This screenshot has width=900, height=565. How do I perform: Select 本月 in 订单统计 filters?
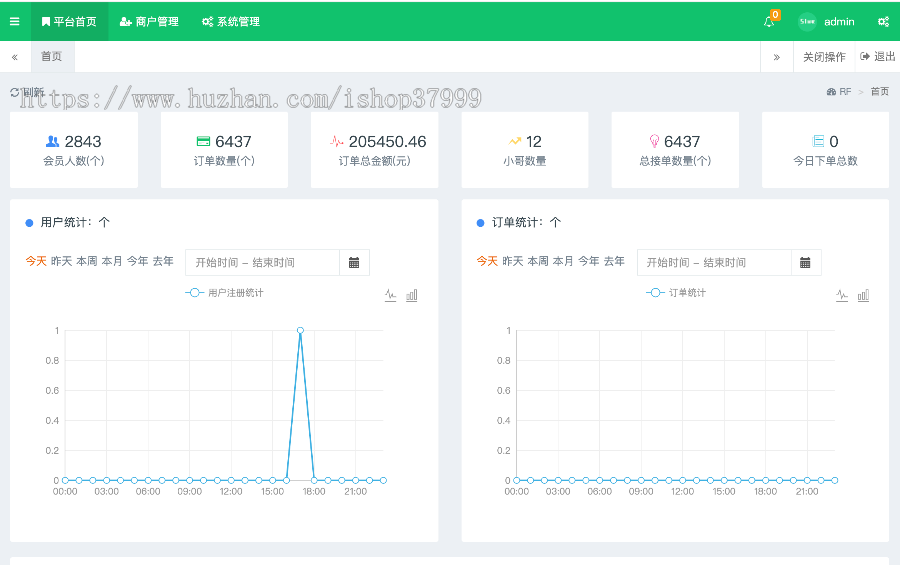coord(563,261)
